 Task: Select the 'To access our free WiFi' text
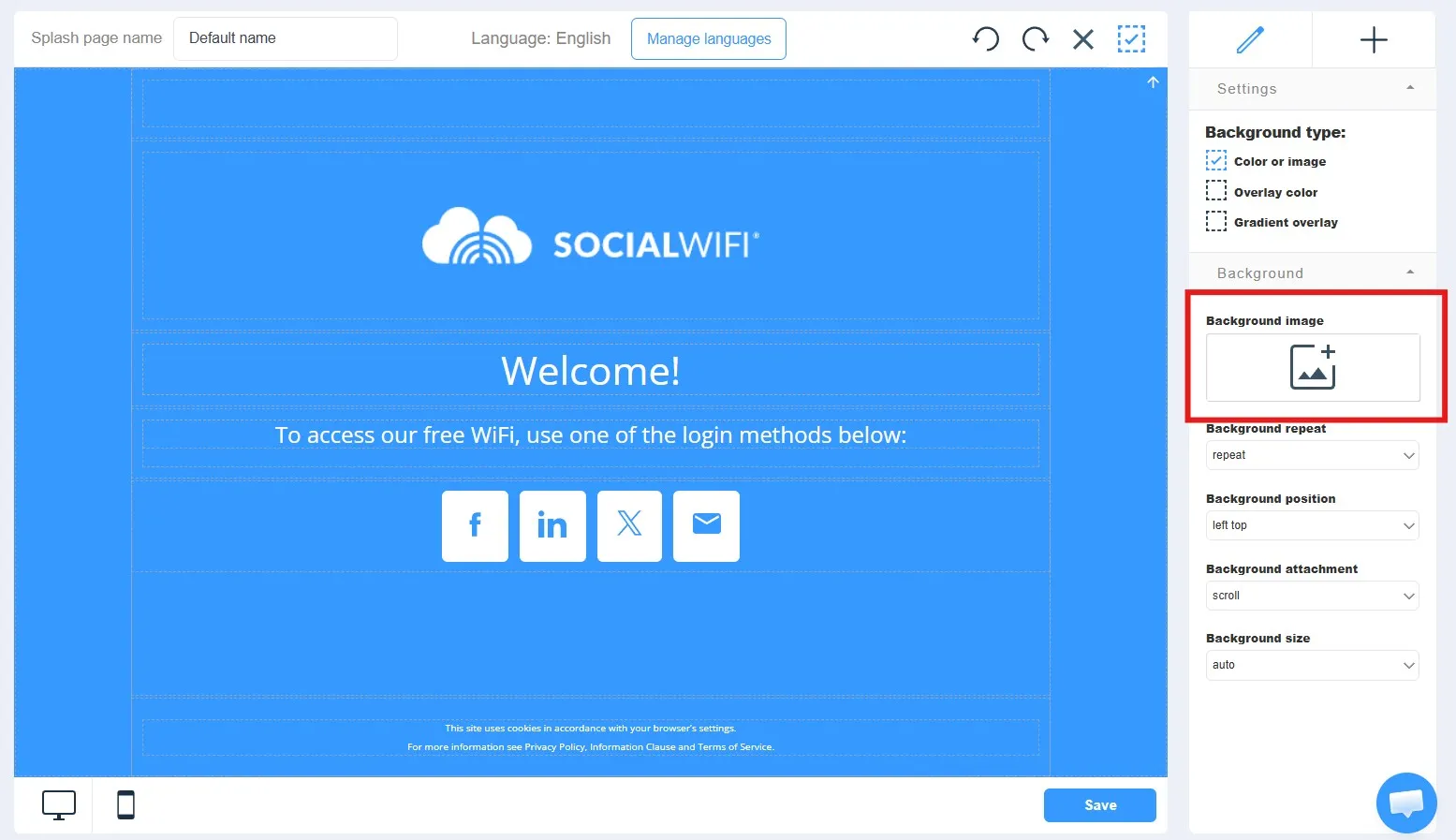(x=591, y=435)
